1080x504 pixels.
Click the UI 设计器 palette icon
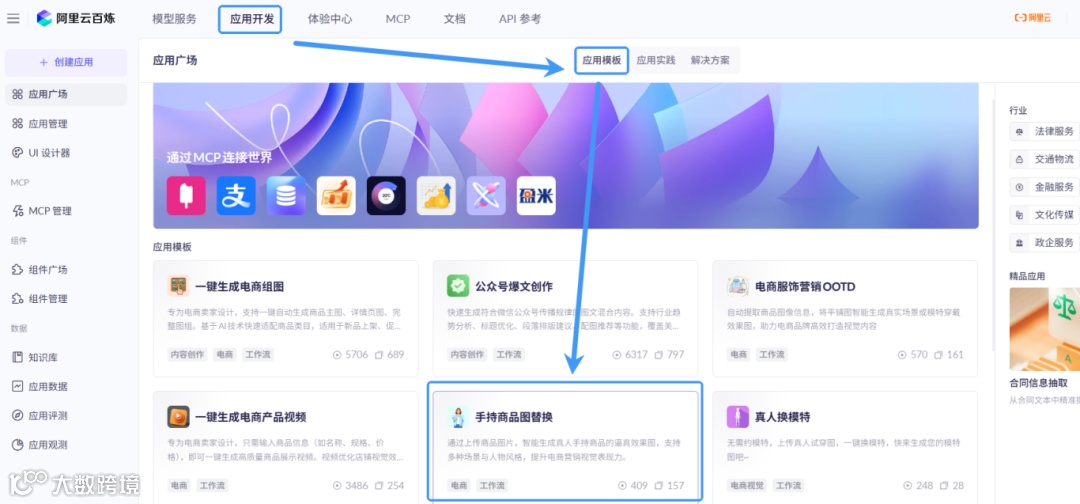(x=18, y=153)
